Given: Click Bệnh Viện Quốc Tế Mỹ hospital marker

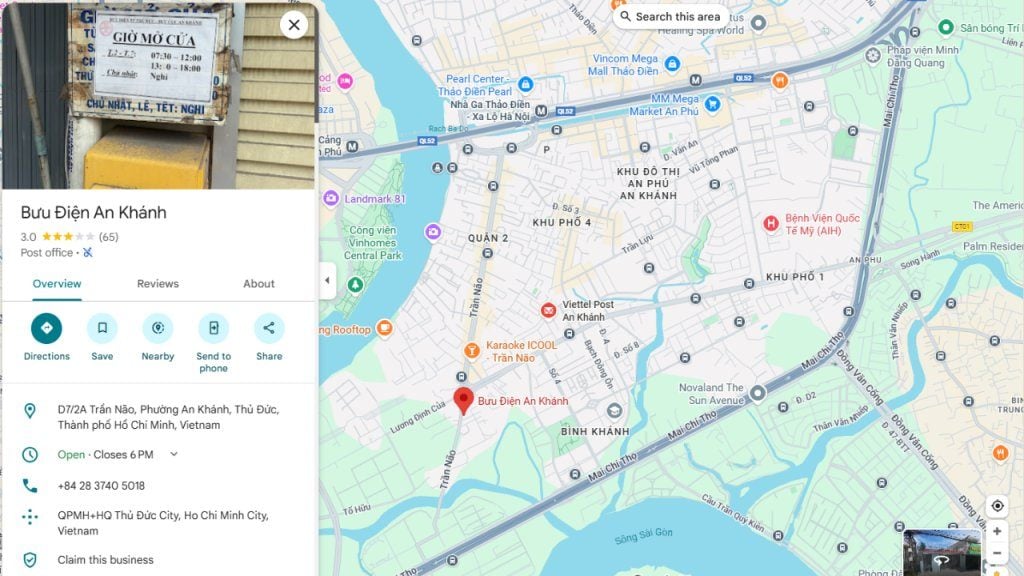Looking at the screenshot, I should (x=771, y=224).
